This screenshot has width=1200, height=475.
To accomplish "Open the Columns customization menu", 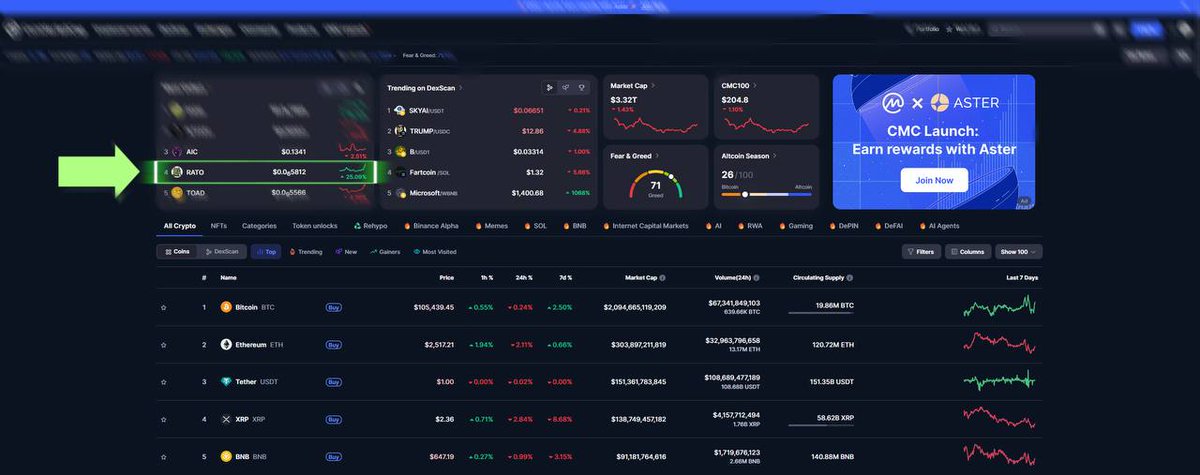I will point(968,252).
